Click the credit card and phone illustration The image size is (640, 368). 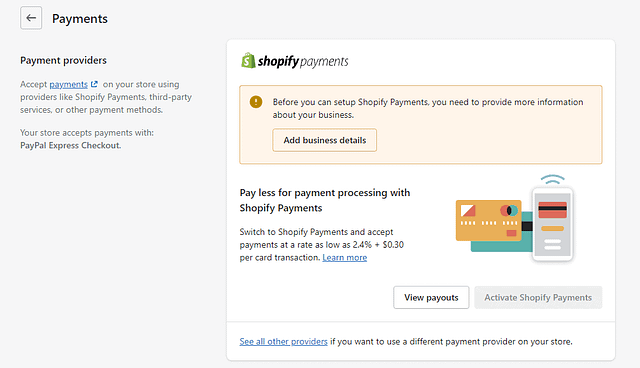pos(515,219)
